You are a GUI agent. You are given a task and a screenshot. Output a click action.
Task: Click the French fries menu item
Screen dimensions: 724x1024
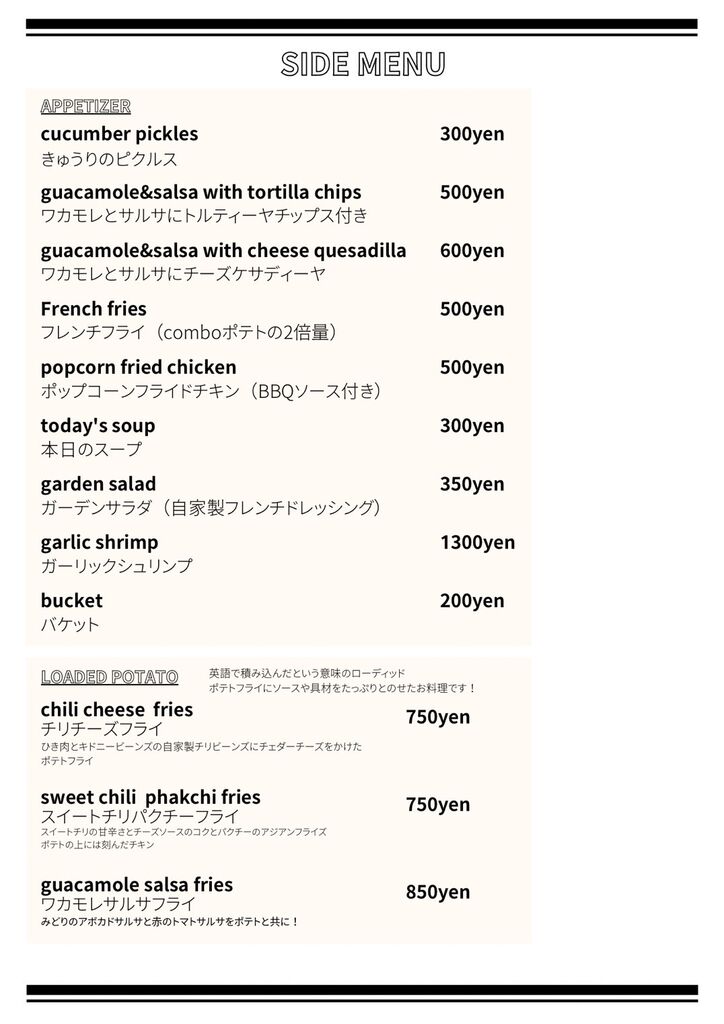pyautogui.click(x=93, y=308)
